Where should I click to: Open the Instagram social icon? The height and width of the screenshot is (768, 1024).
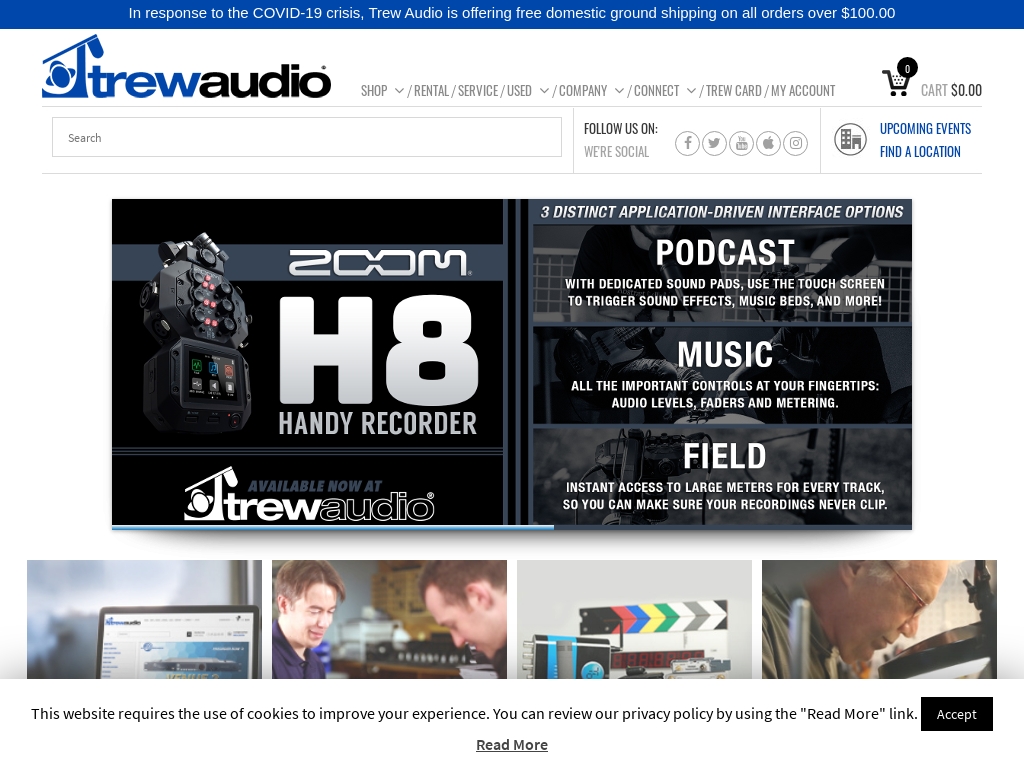795,143
